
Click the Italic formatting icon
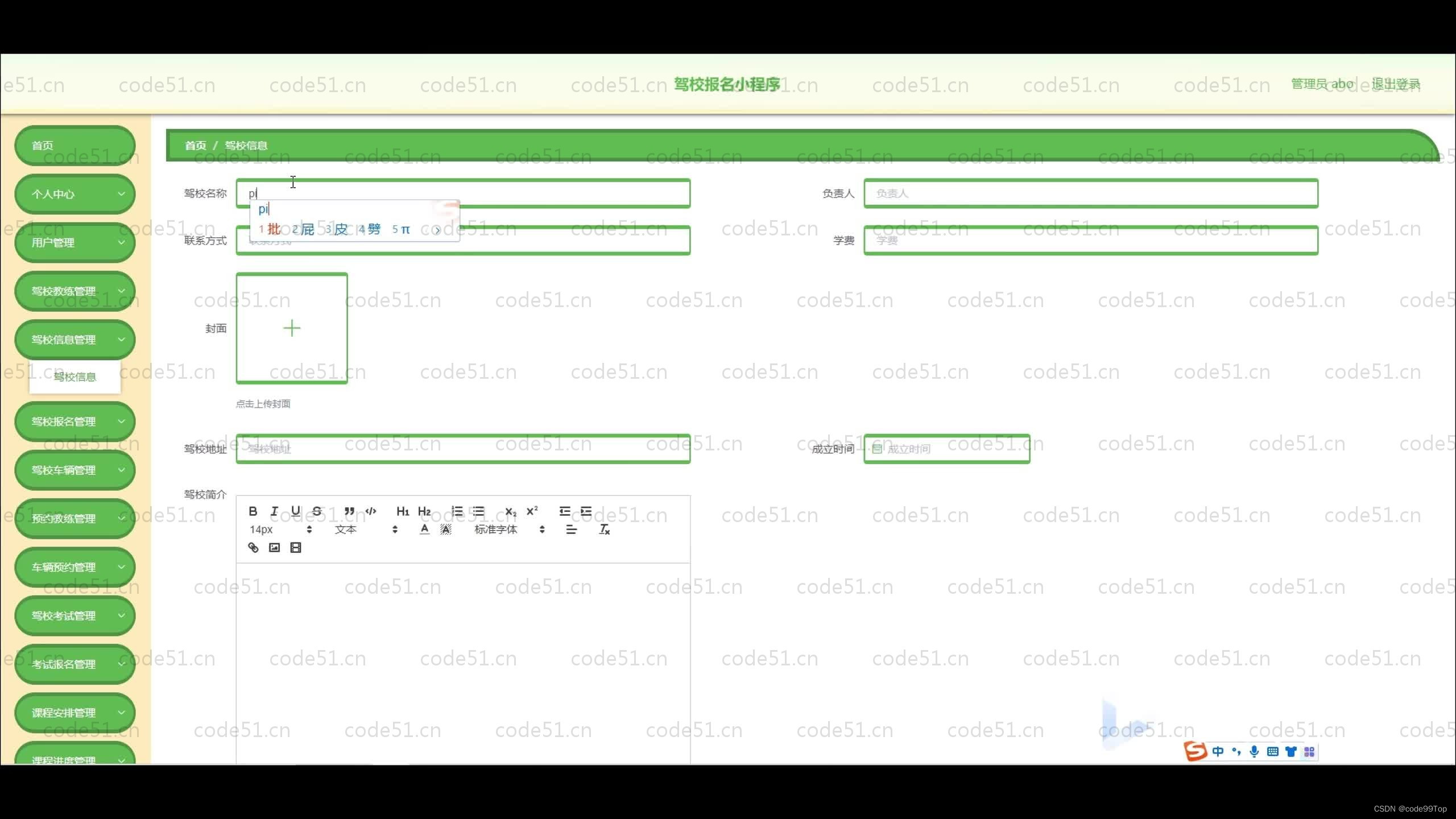tap(274, 511)
